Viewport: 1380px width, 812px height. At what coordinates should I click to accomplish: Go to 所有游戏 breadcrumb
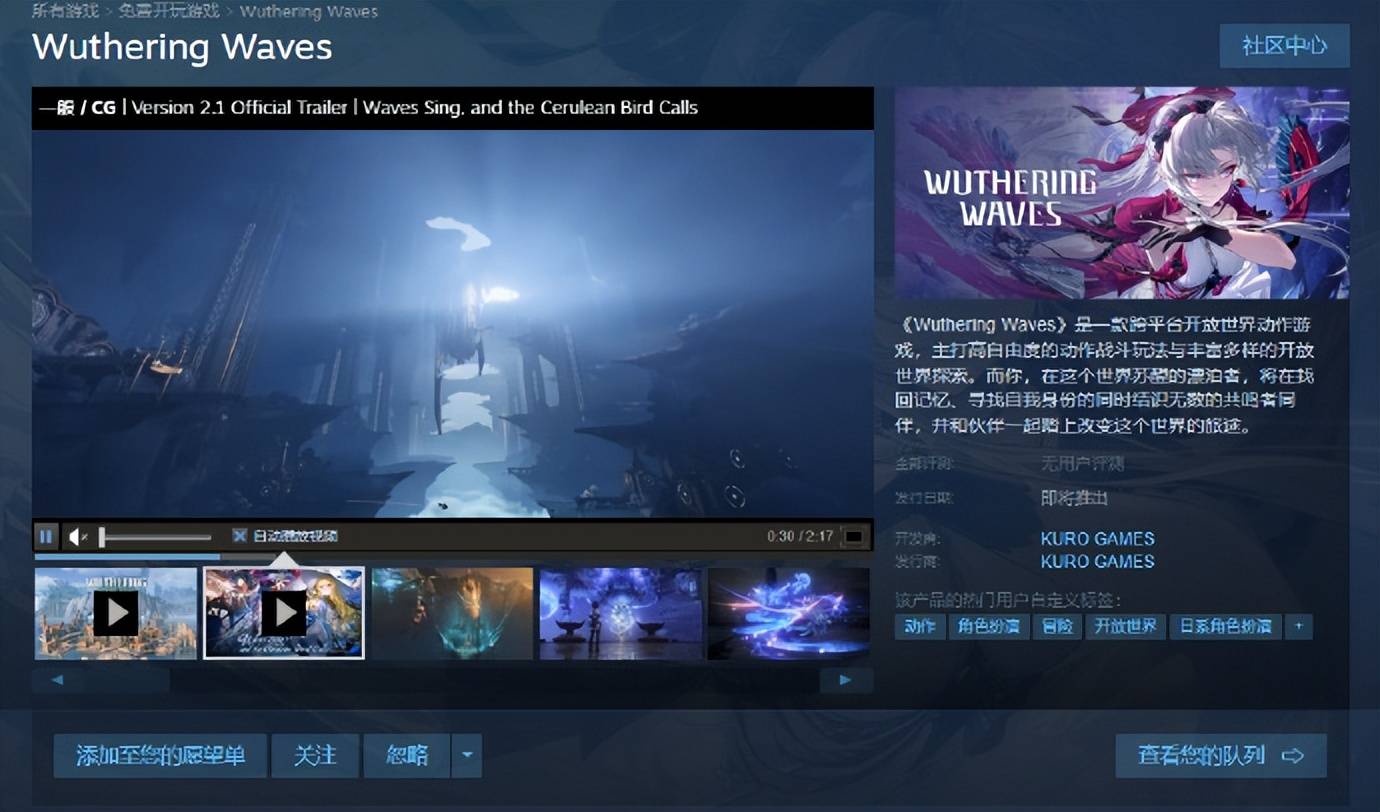pyautogui.click(x=65, y=12)
